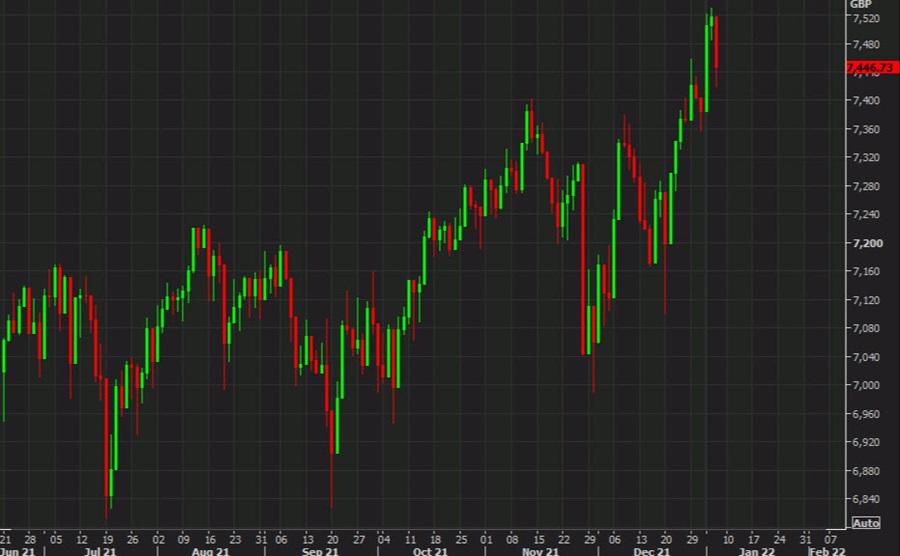Click the date tick labeled 22
The width and height of the screenshot is (900, 556).
[x=564, y=539]
